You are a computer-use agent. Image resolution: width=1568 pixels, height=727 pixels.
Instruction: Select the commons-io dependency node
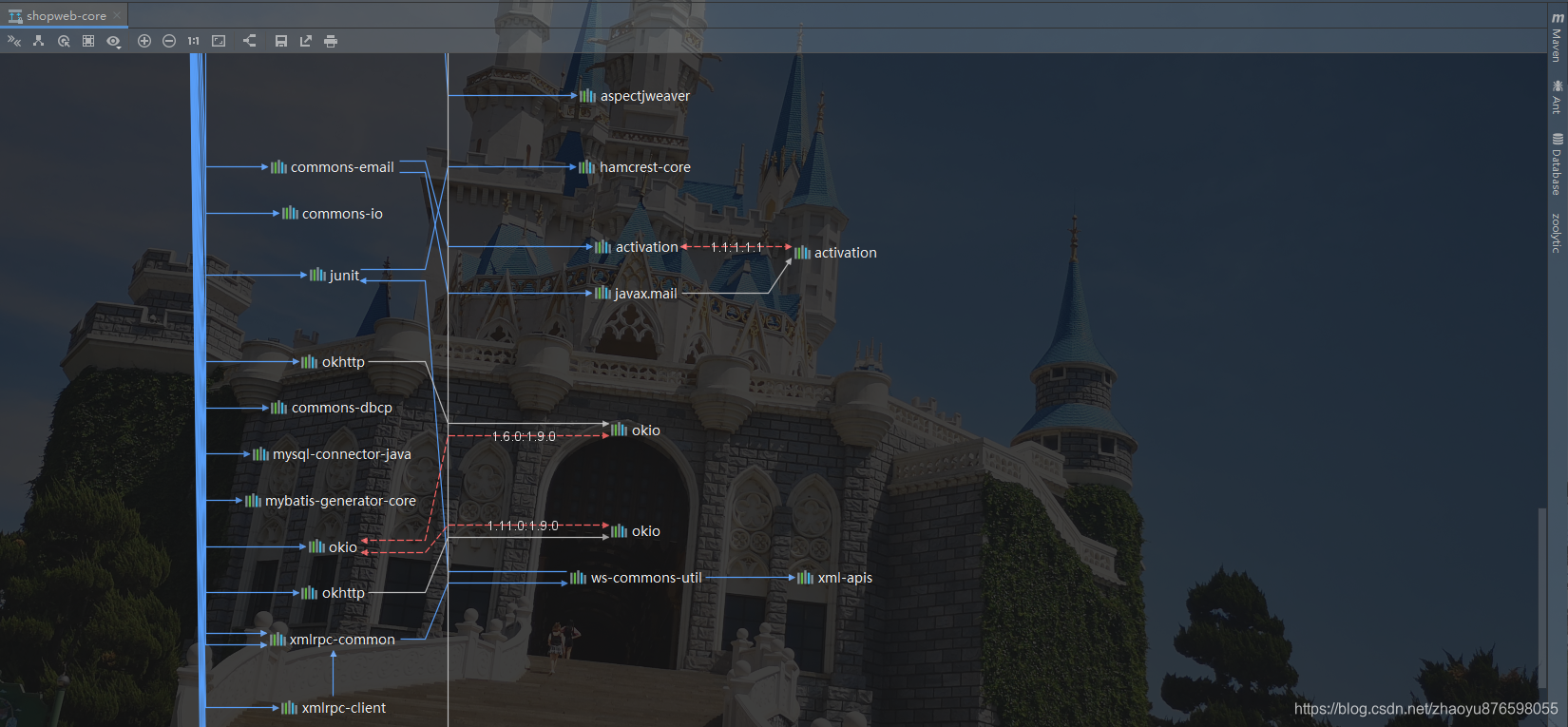[x=333, y=214]
